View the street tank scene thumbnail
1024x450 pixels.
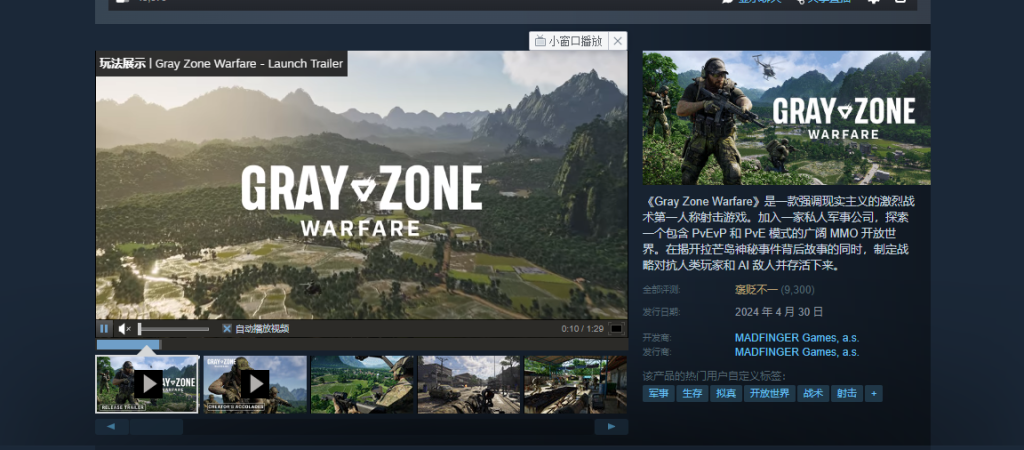click(469, 384)
